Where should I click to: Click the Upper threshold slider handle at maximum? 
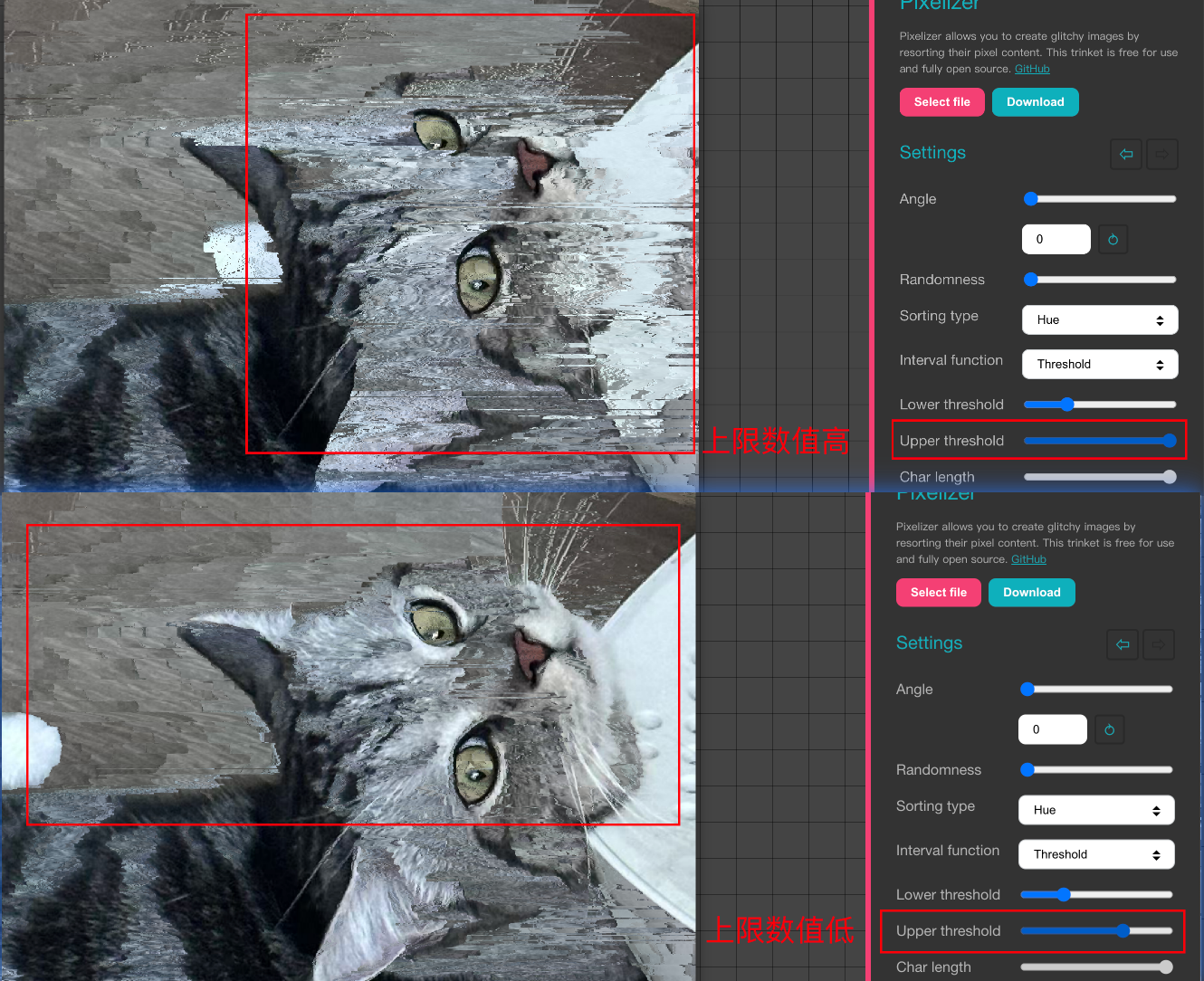click(1169, 441)
